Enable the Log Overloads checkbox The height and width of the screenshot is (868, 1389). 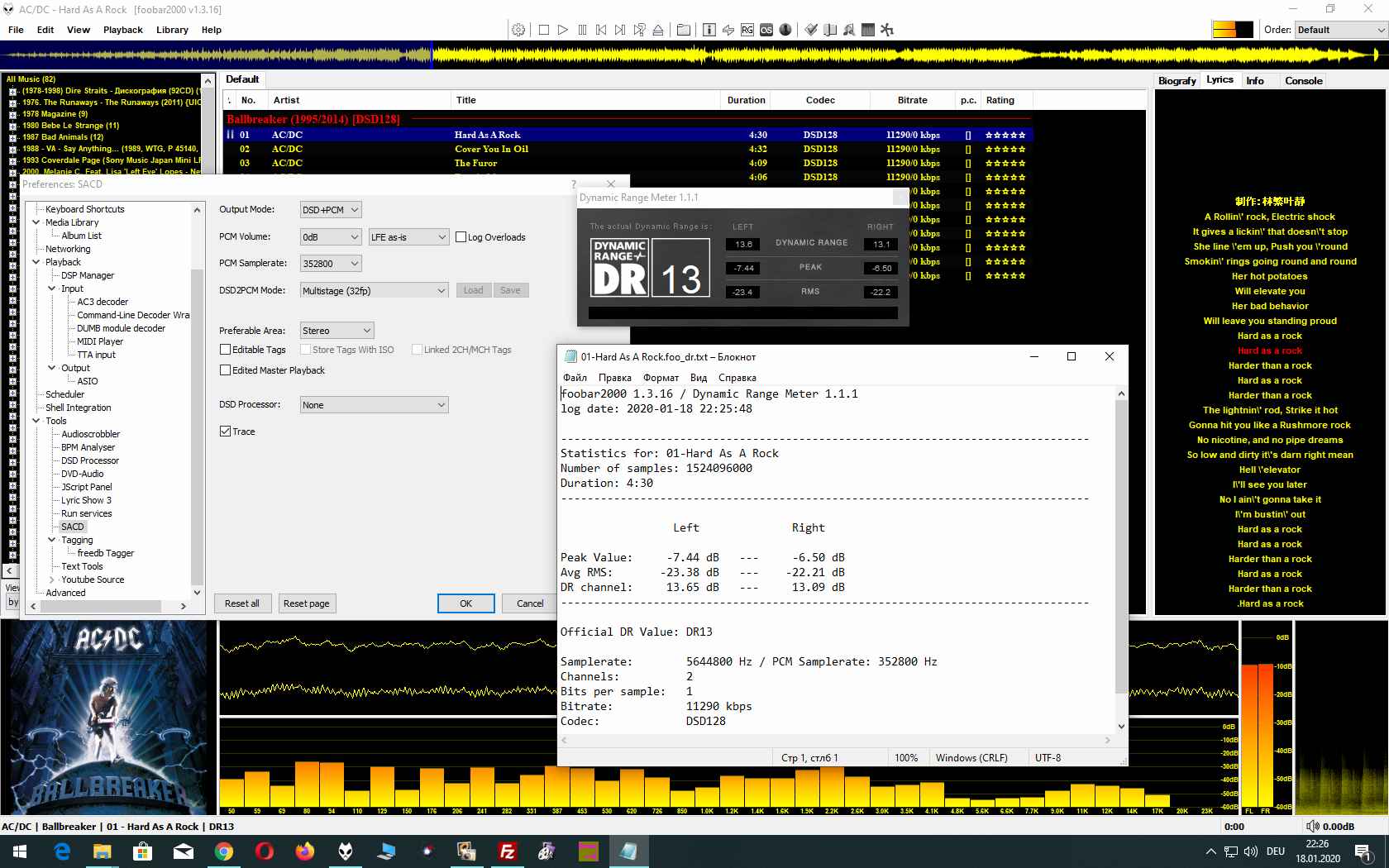tap(461, 237)
